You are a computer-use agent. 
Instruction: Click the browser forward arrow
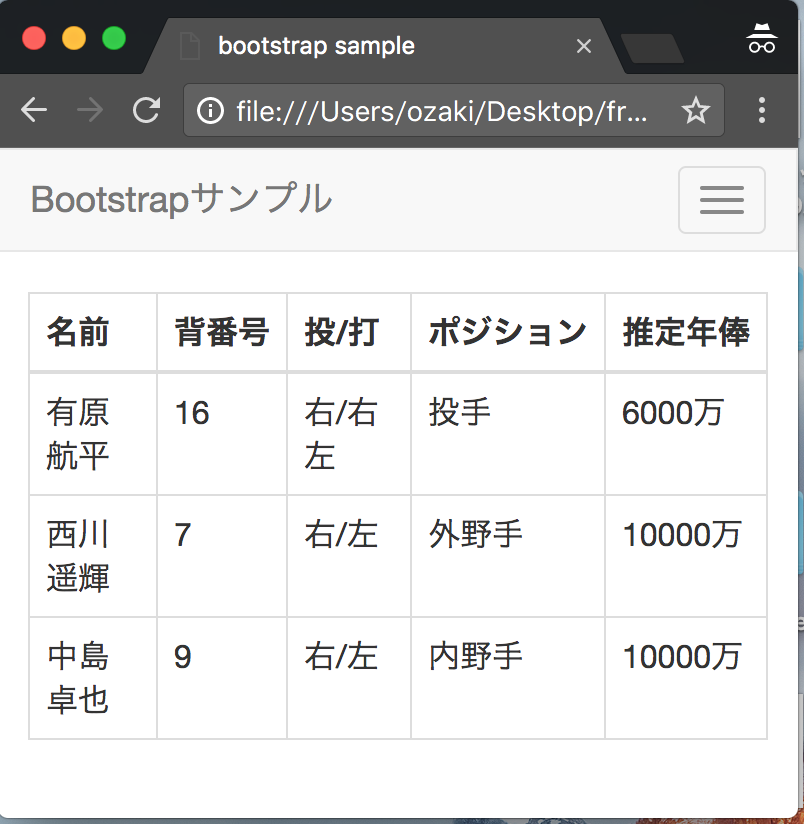coord(90,110)
